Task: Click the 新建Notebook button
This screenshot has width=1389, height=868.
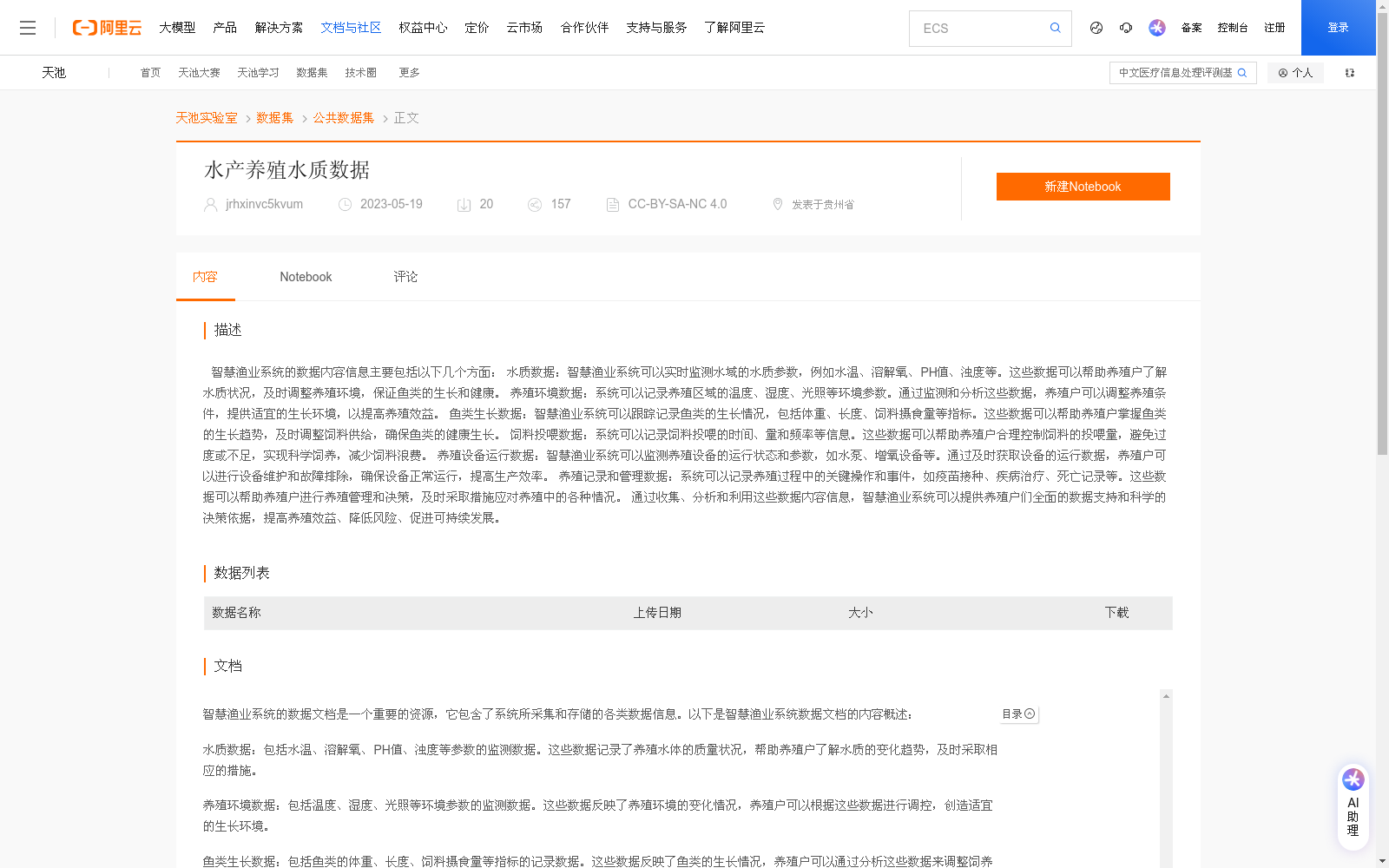Action: (x=1083, y=187)
